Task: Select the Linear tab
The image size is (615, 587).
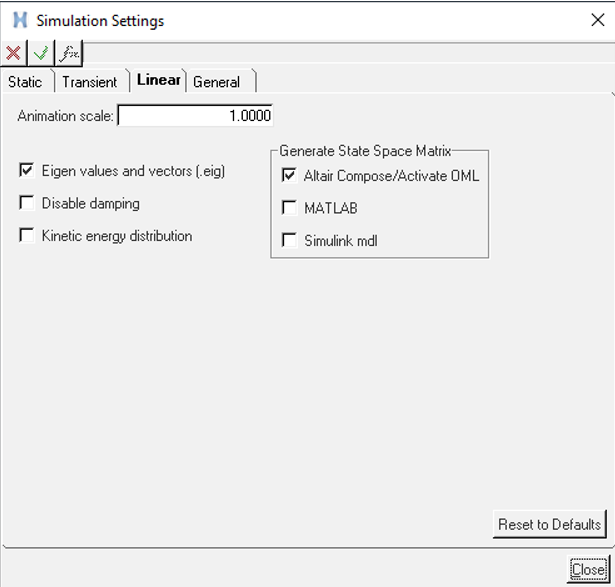Action: 158,81
